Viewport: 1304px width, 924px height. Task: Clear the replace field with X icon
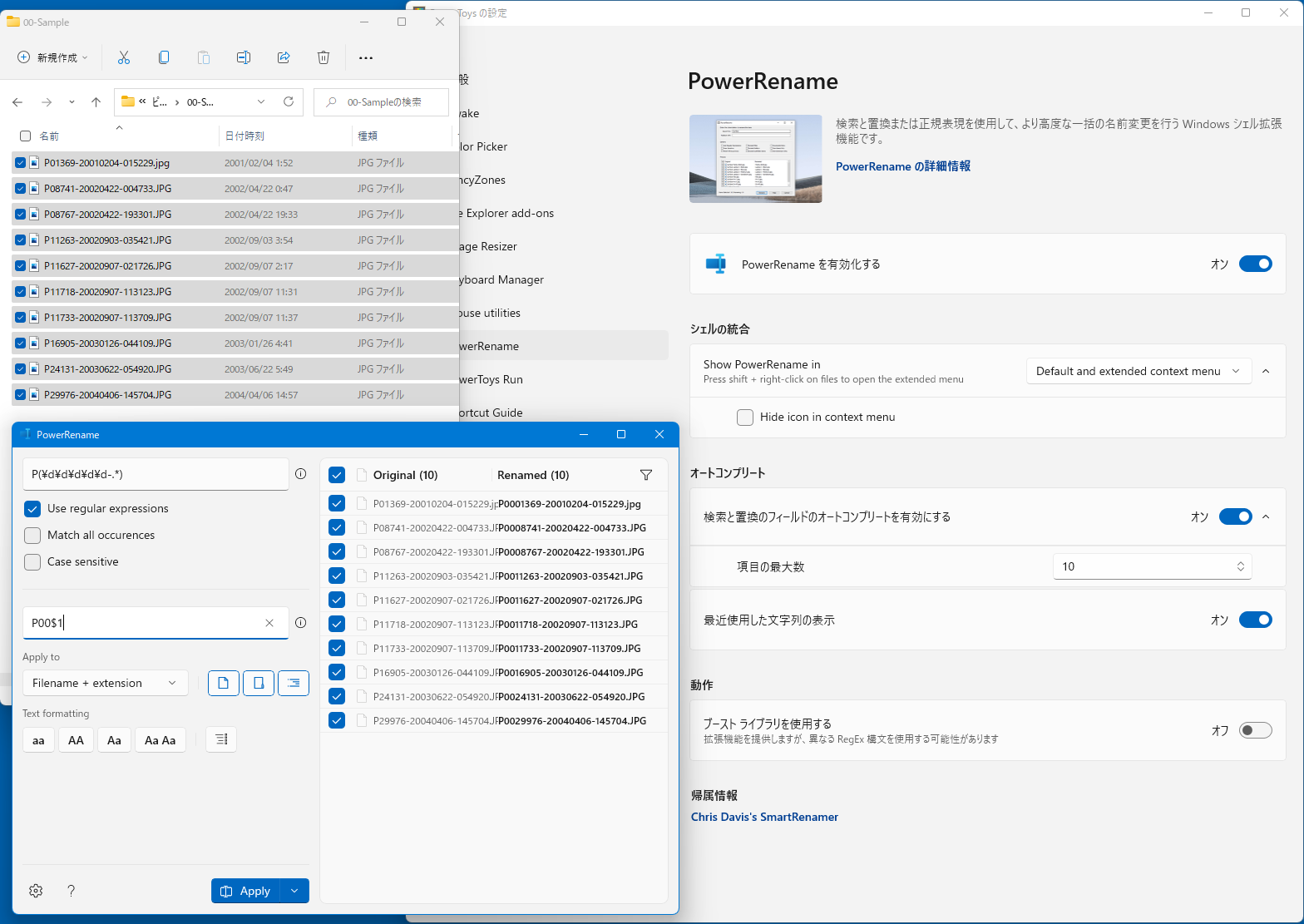coord(269,623)
